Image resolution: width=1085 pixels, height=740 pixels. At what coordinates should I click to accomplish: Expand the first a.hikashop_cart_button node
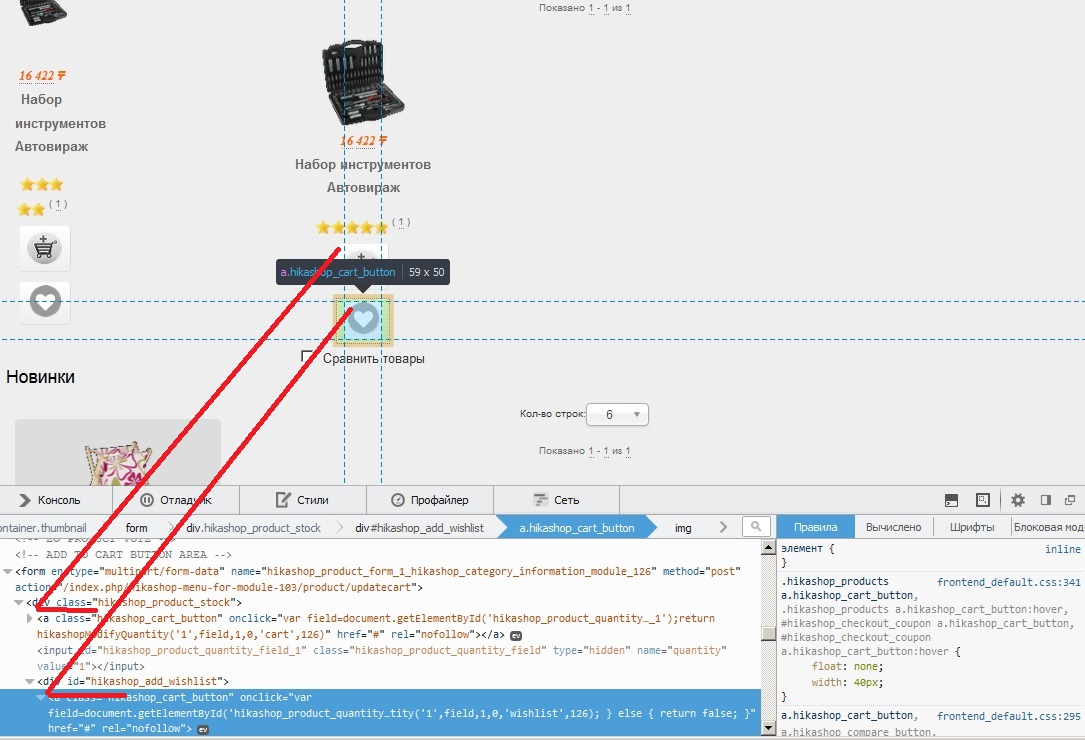click(x=30, y=618)
